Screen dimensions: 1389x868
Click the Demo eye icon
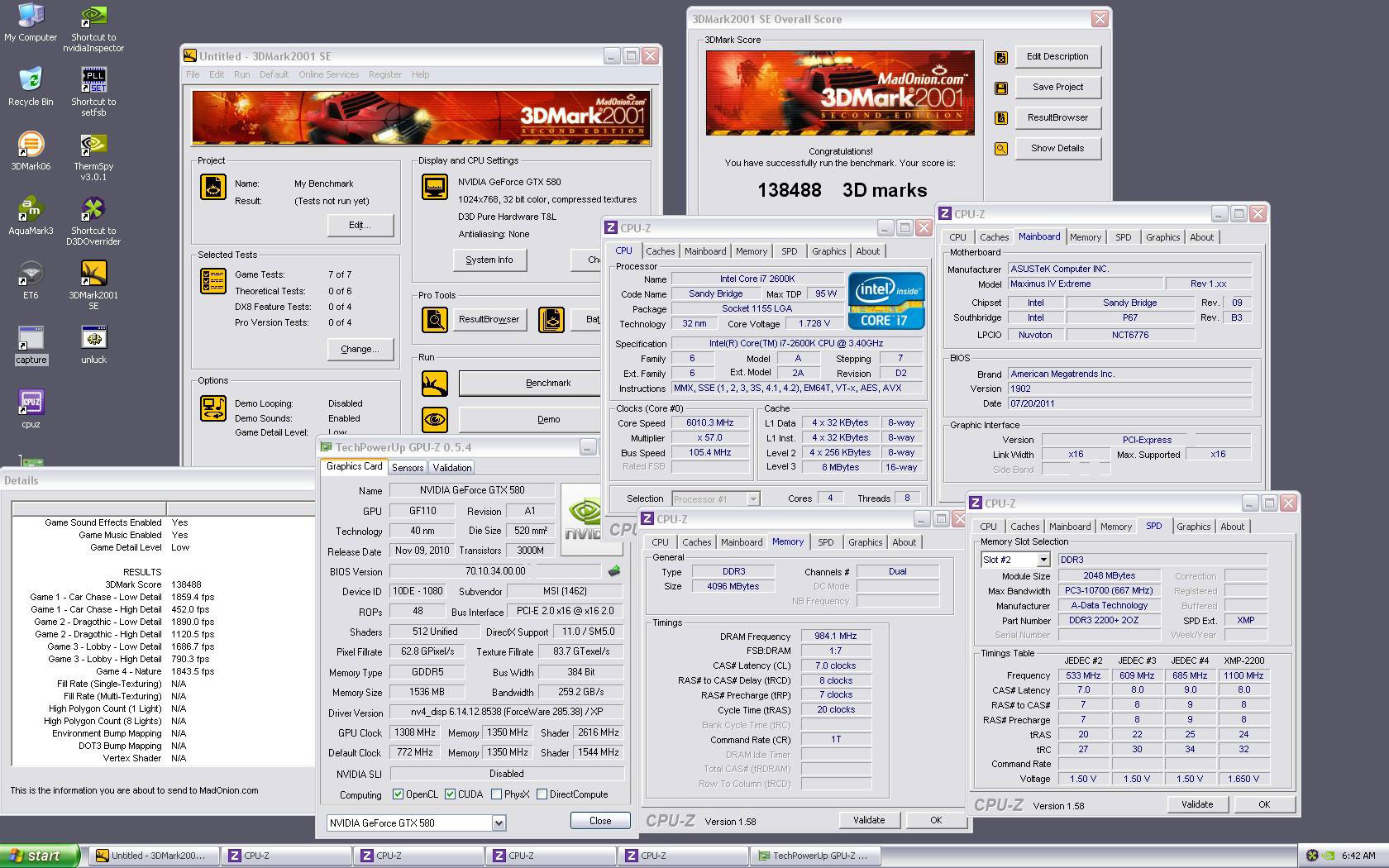434,419
